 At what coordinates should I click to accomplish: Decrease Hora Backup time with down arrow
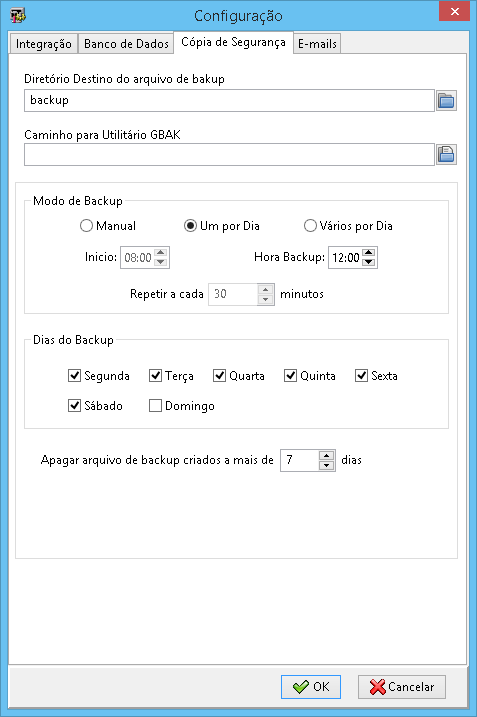pyautogui.click(x=369, y=262)
